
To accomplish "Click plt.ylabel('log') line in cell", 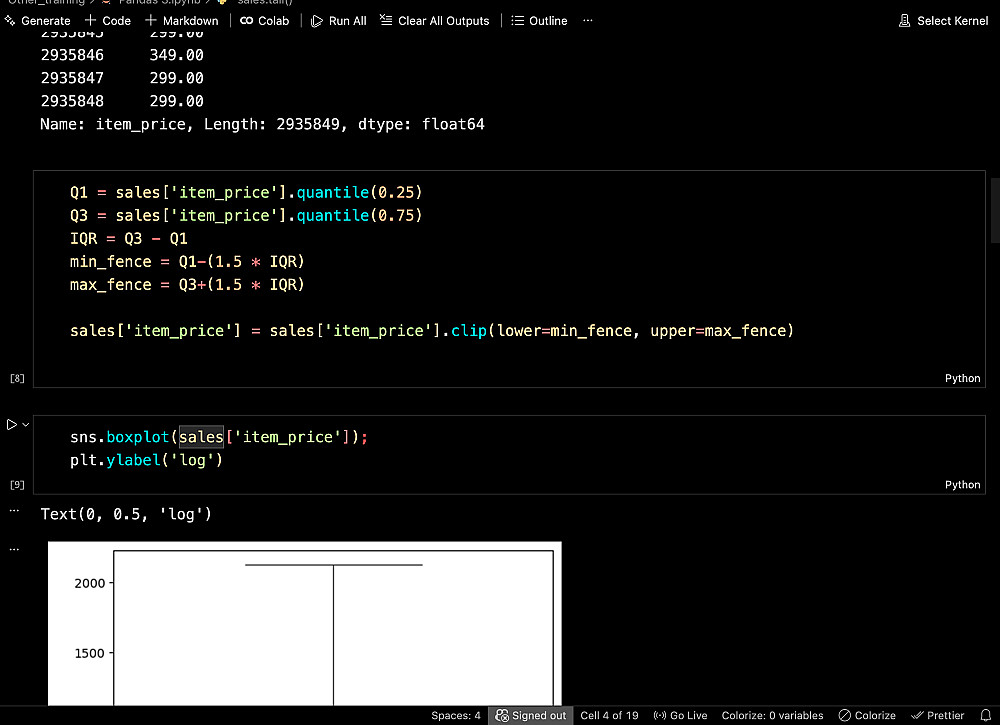I will [x=146, y=460].
